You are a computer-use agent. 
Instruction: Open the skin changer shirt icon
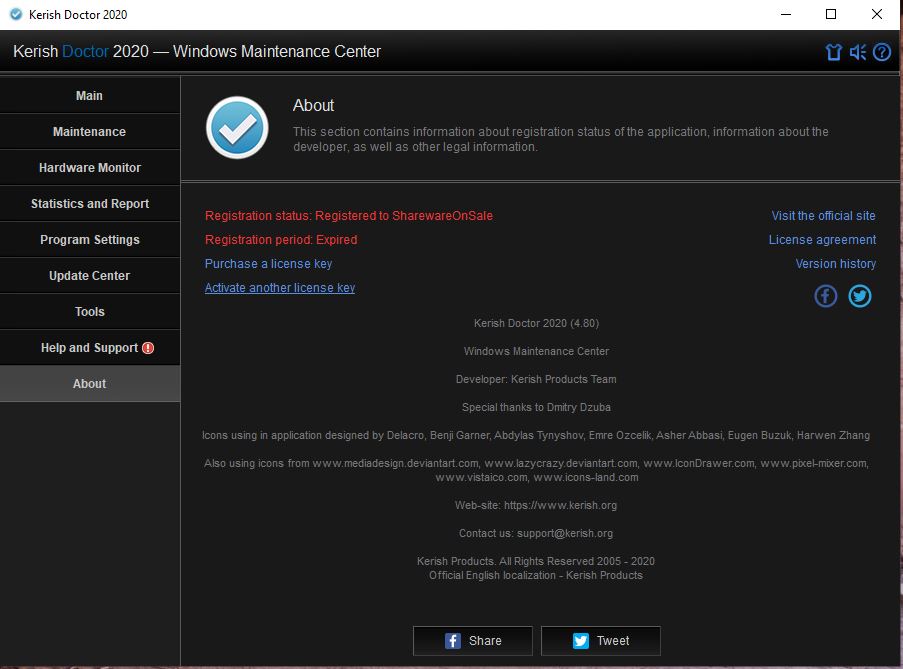point(833,52)
